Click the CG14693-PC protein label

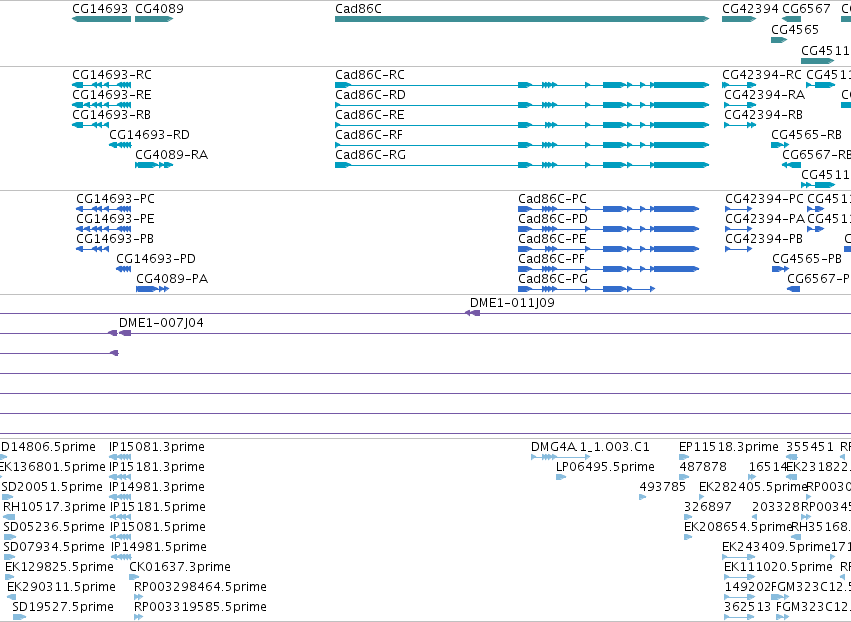click(115, 199)
